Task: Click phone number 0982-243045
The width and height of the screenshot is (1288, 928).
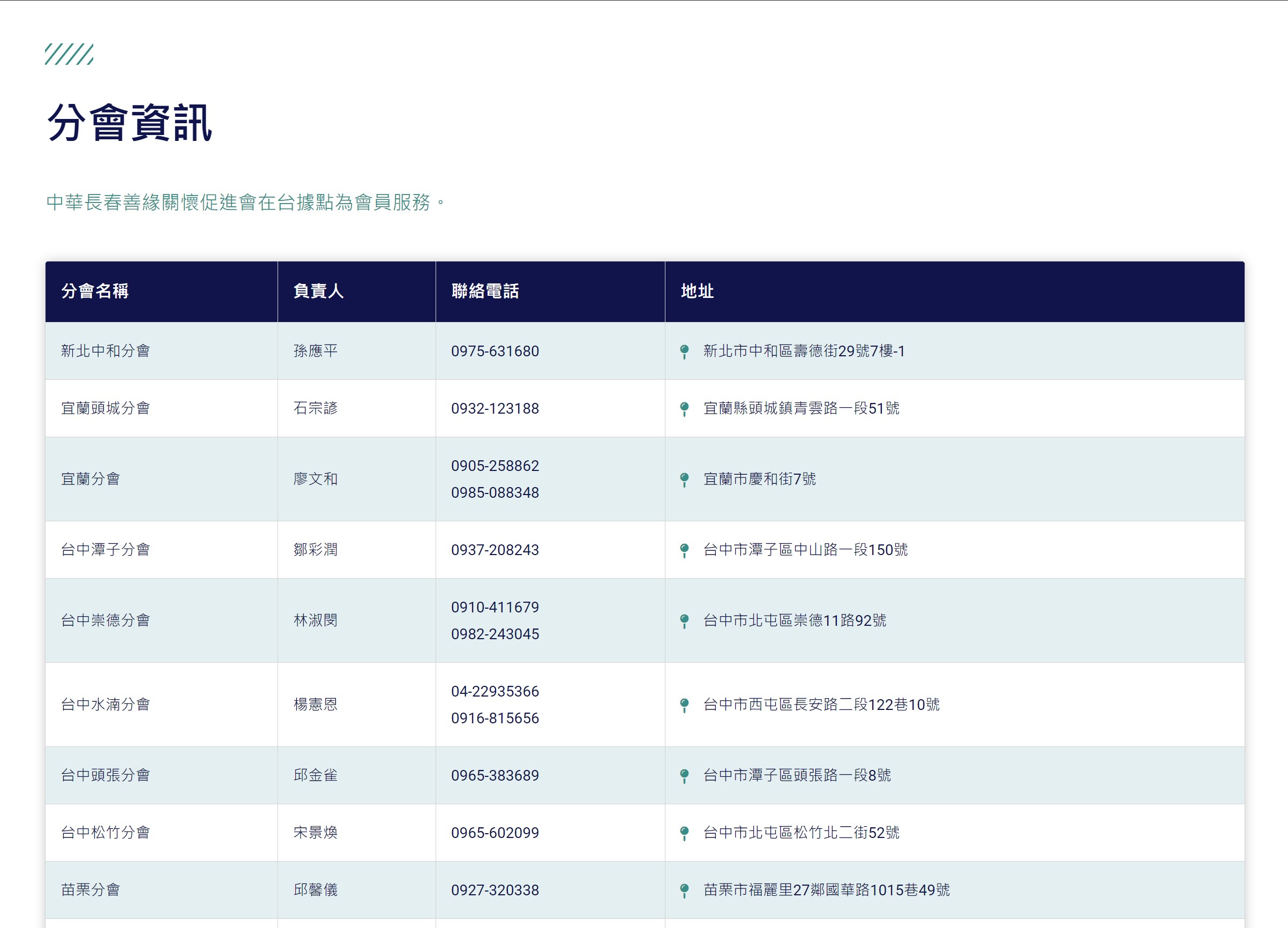Action: click(495, 634)
